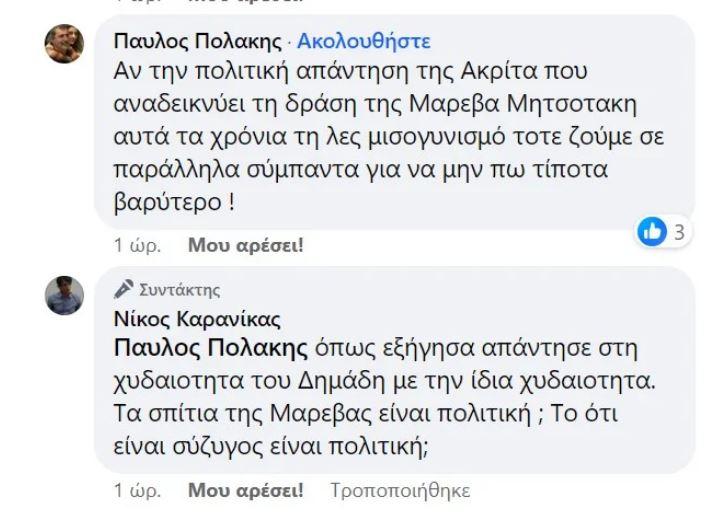Open the Νίκος Καρανίκας profile name link
716x522 pixels.
[197, 320]
